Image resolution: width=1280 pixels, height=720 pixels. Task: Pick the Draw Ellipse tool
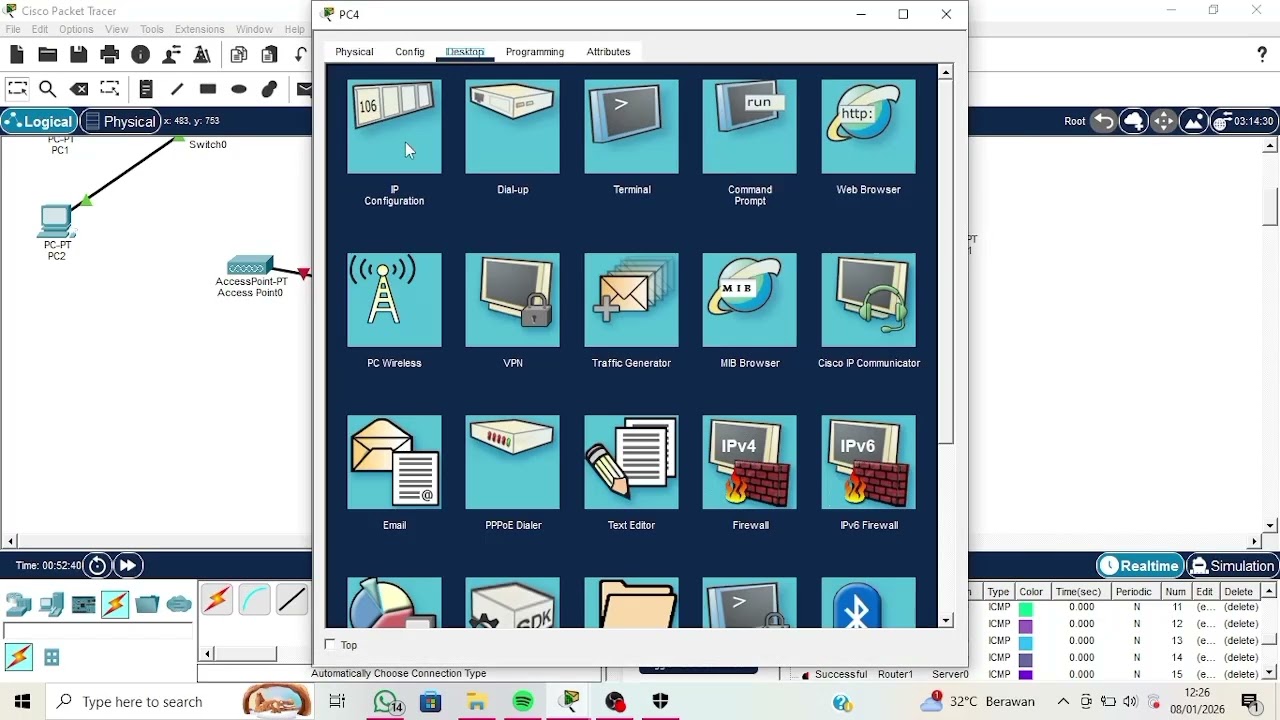[239, 89]
